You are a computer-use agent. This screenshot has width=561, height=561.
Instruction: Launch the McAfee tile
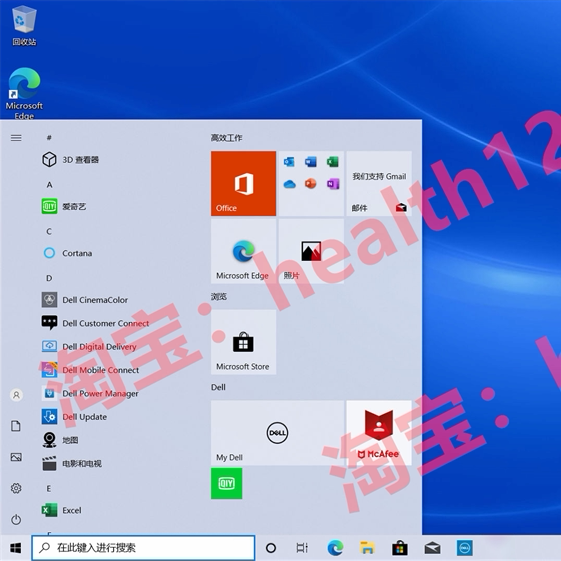click(x=379, y=433)
